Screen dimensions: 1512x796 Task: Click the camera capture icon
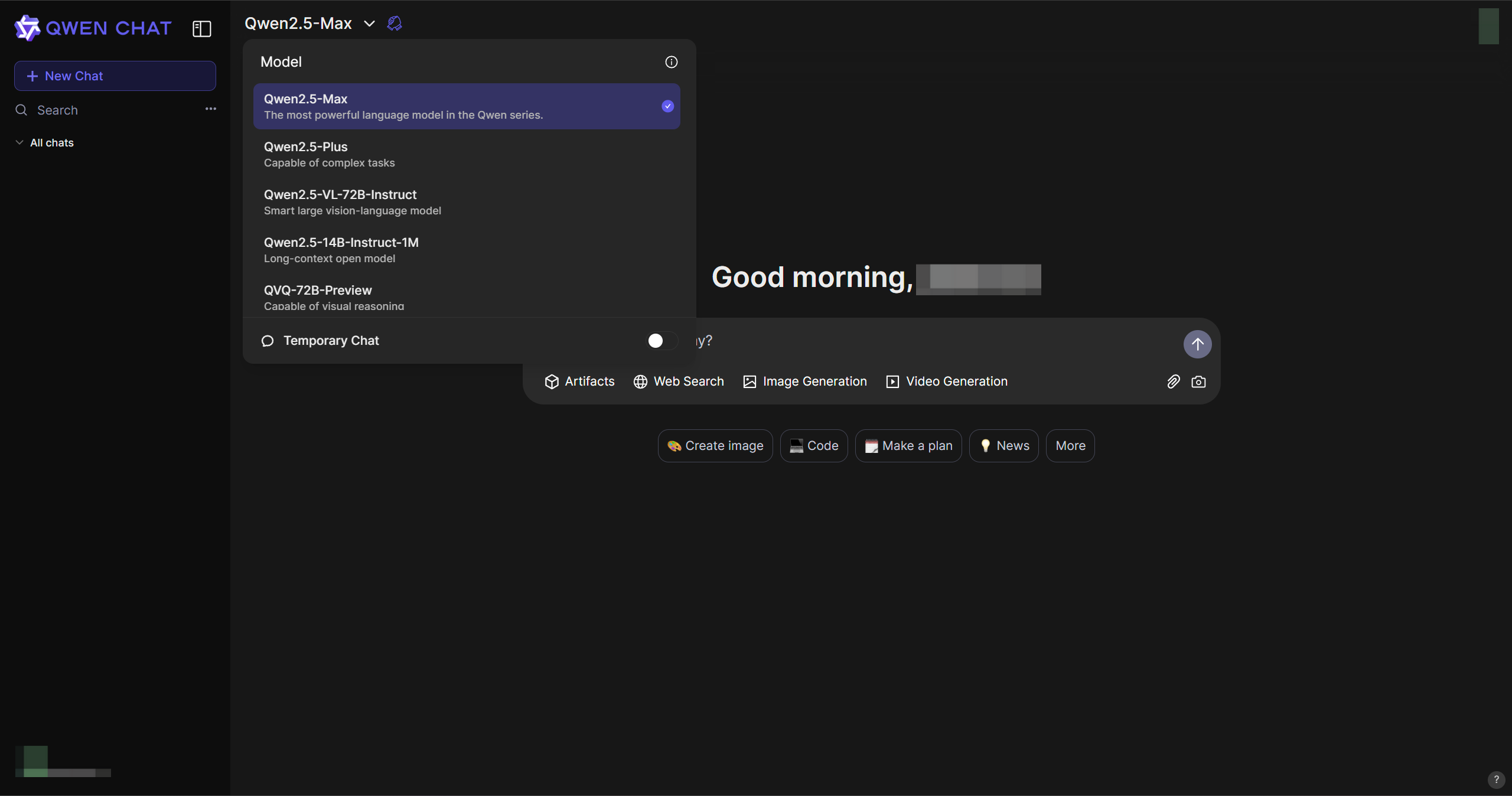click(x=1198, y=381)
